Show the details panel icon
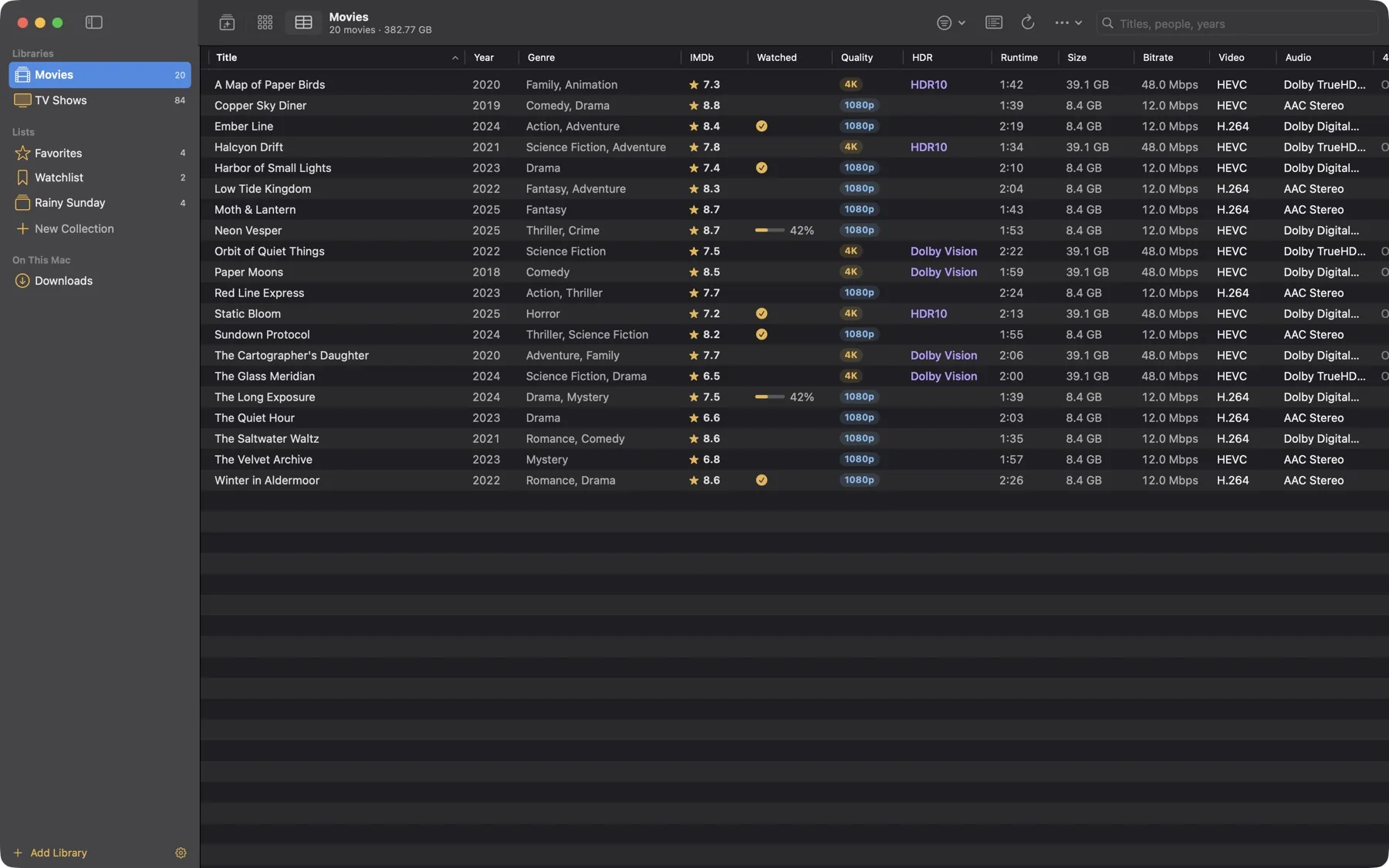Viewport: 1389px width, 868px height. coord(994,23)
